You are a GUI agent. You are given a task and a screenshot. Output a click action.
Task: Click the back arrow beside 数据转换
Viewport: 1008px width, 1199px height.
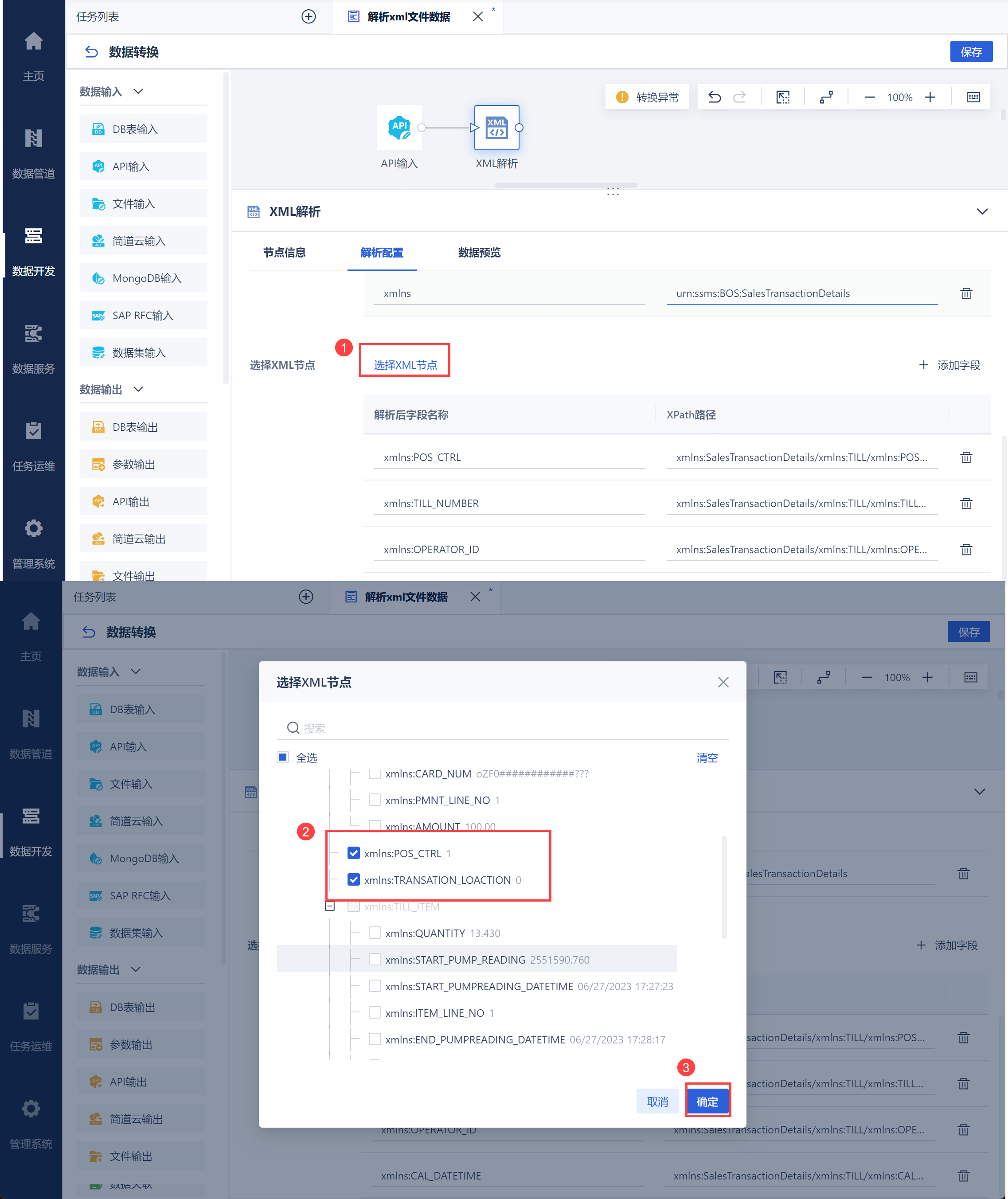91,52
